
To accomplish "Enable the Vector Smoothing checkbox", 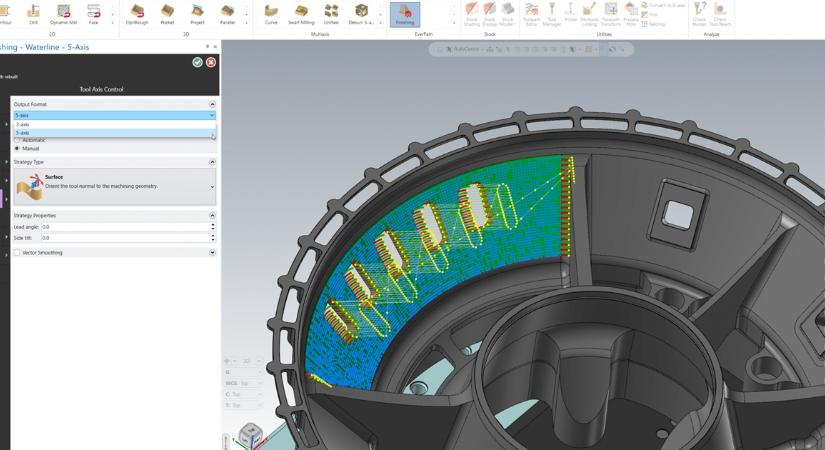I will tap(17, 253).
